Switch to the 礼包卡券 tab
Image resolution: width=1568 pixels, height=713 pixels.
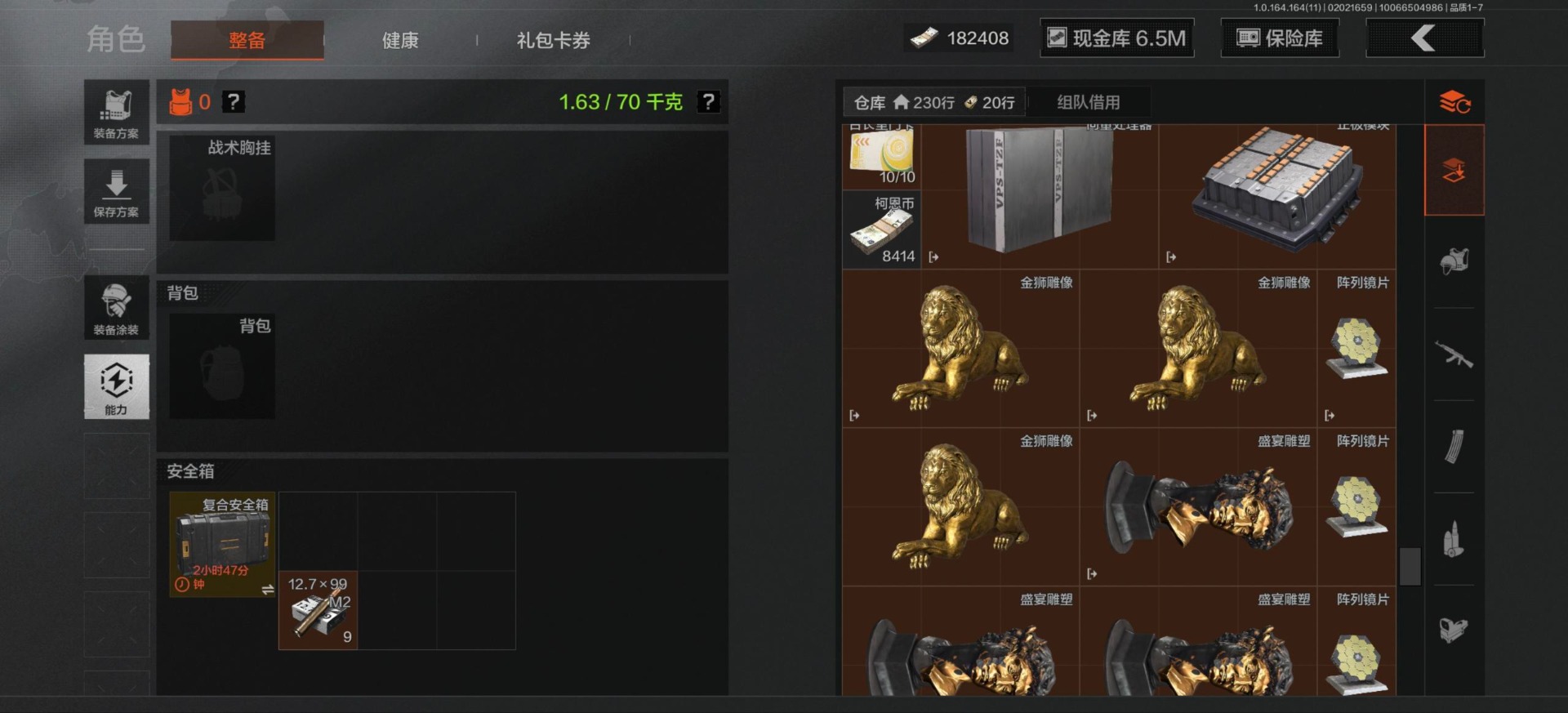553,40
